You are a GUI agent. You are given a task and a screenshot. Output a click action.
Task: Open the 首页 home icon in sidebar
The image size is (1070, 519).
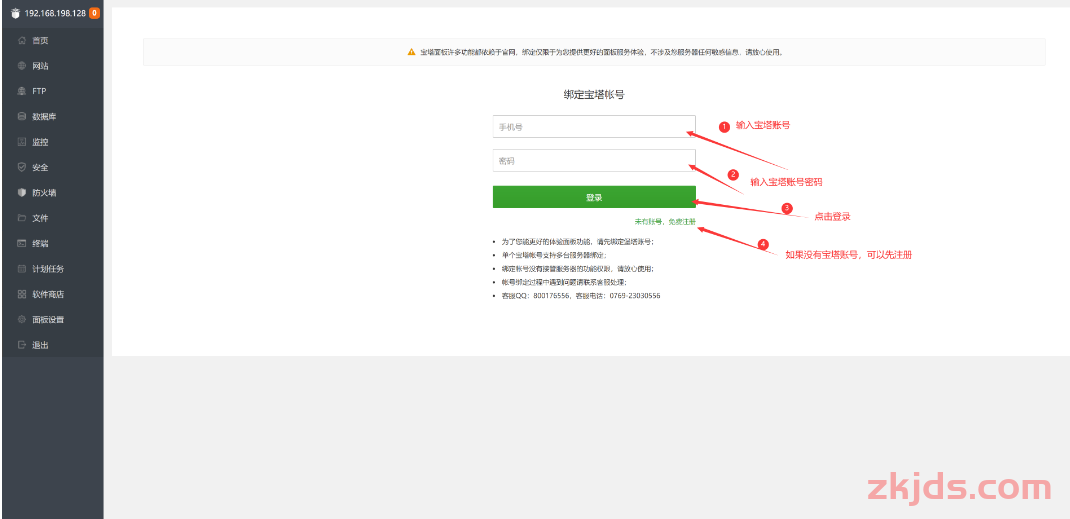[x=22, y=40]
